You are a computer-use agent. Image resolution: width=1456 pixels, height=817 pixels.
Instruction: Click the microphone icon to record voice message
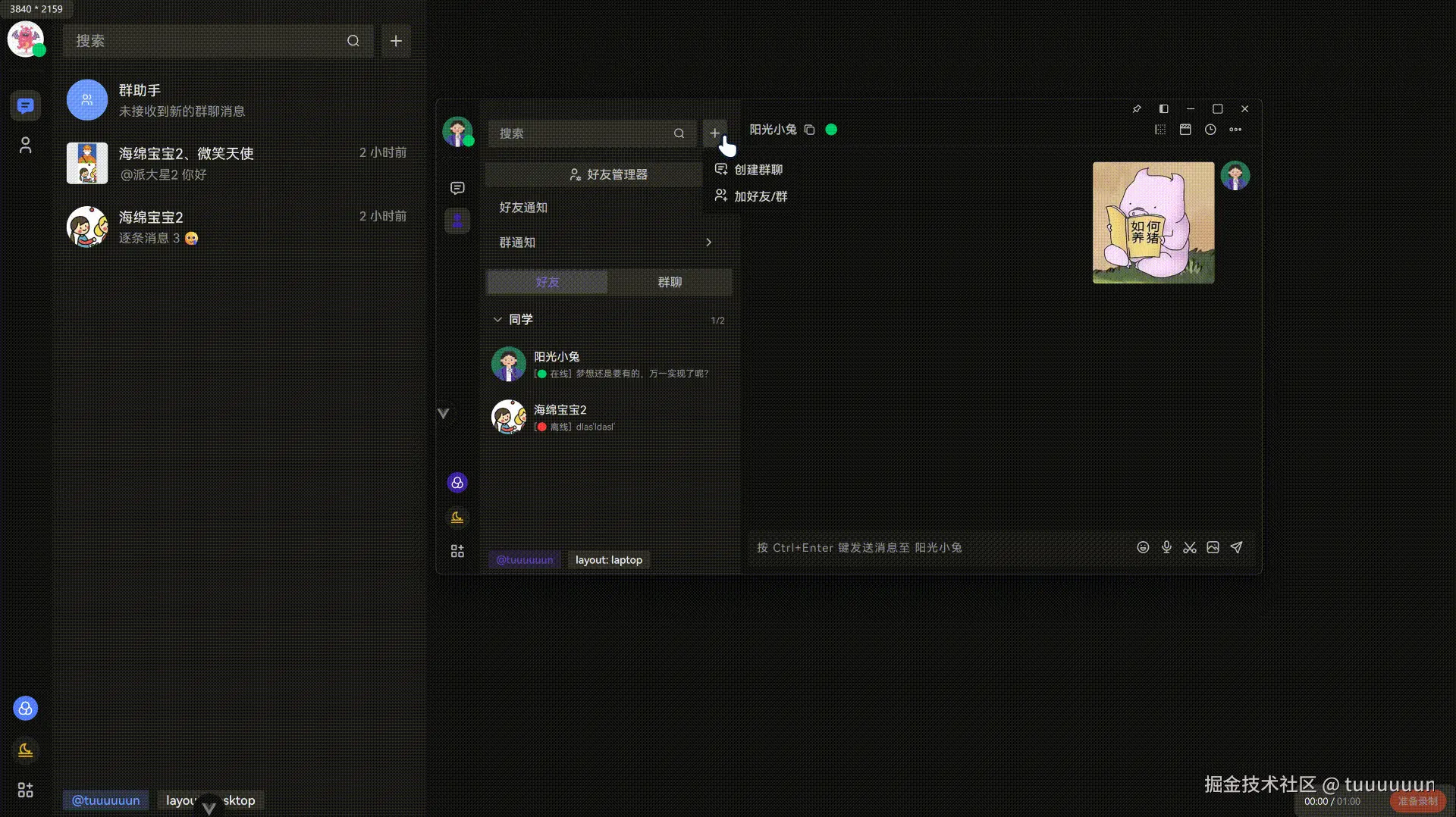coord(1166,547)
